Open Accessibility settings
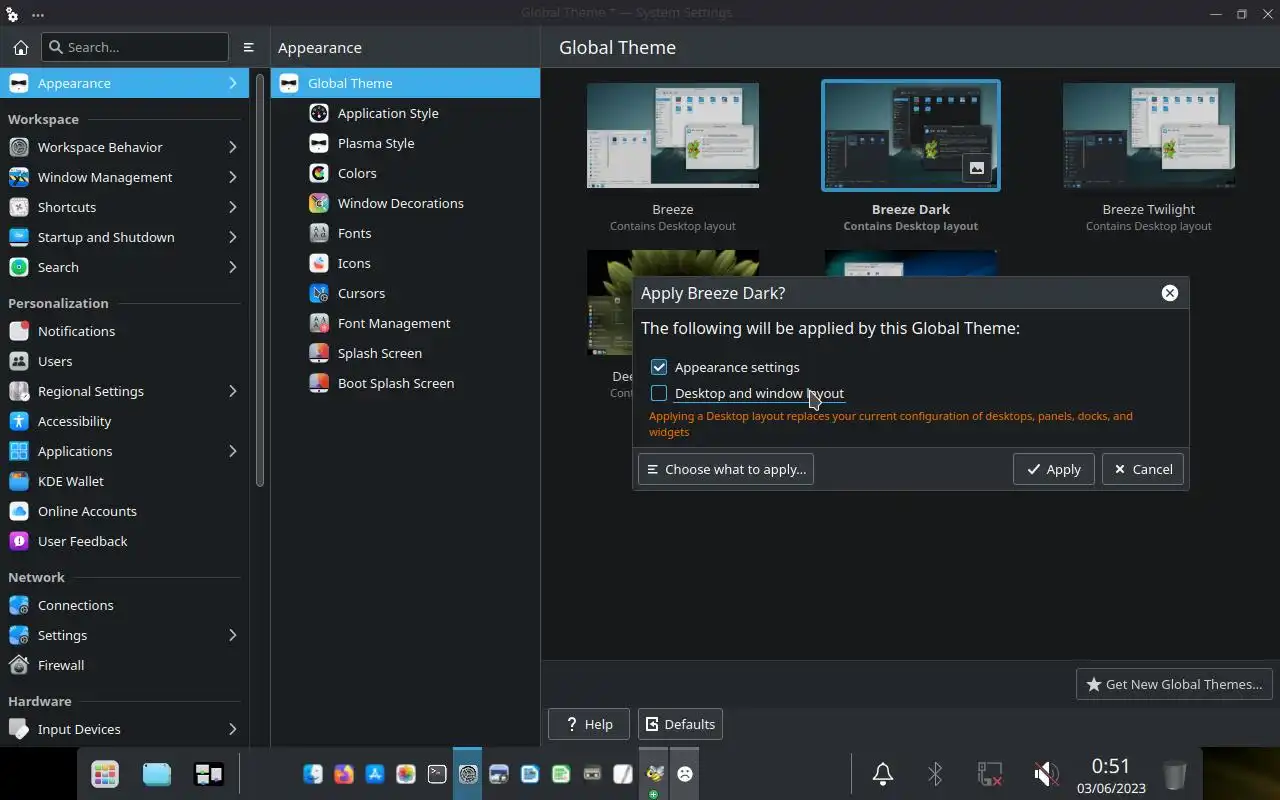 point(124,421)
